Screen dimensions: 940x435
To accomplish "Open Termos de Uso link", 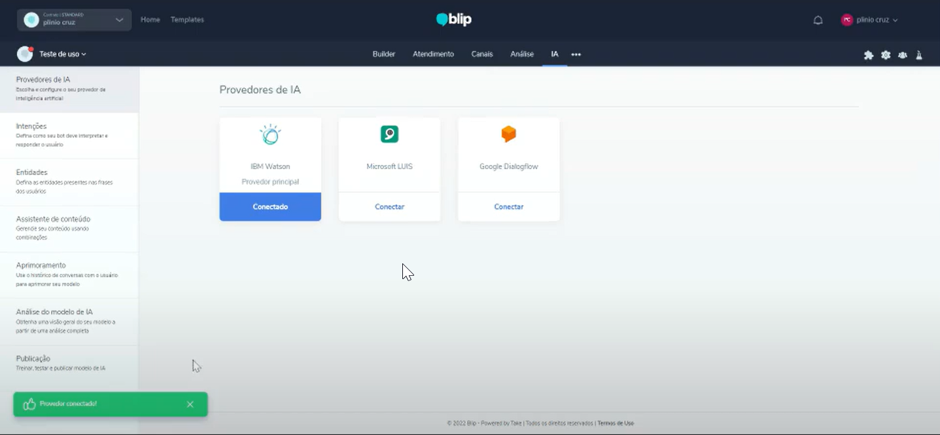I will (x=616, y=423).
